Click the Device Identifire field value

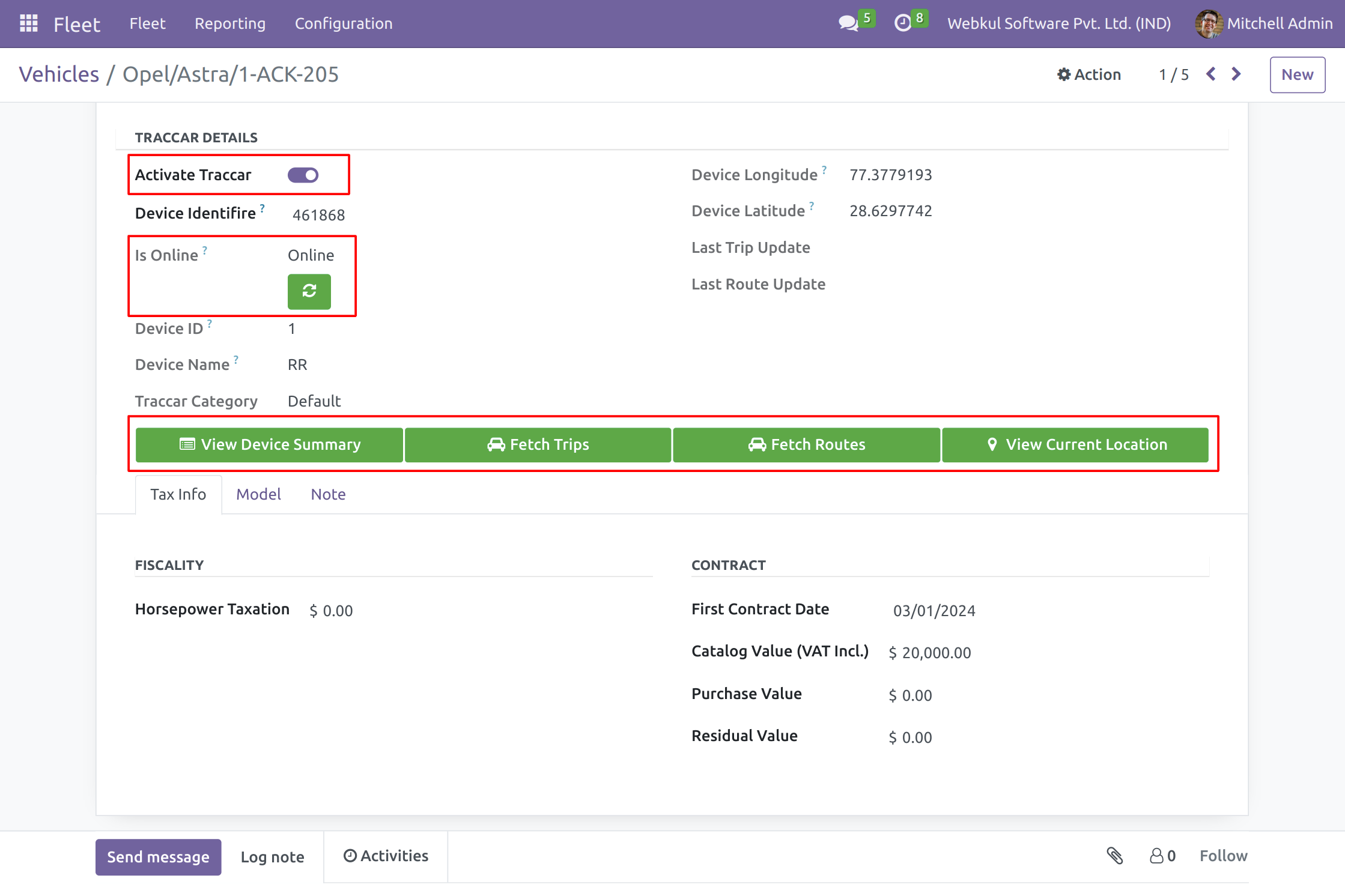(x=318, y=215)
